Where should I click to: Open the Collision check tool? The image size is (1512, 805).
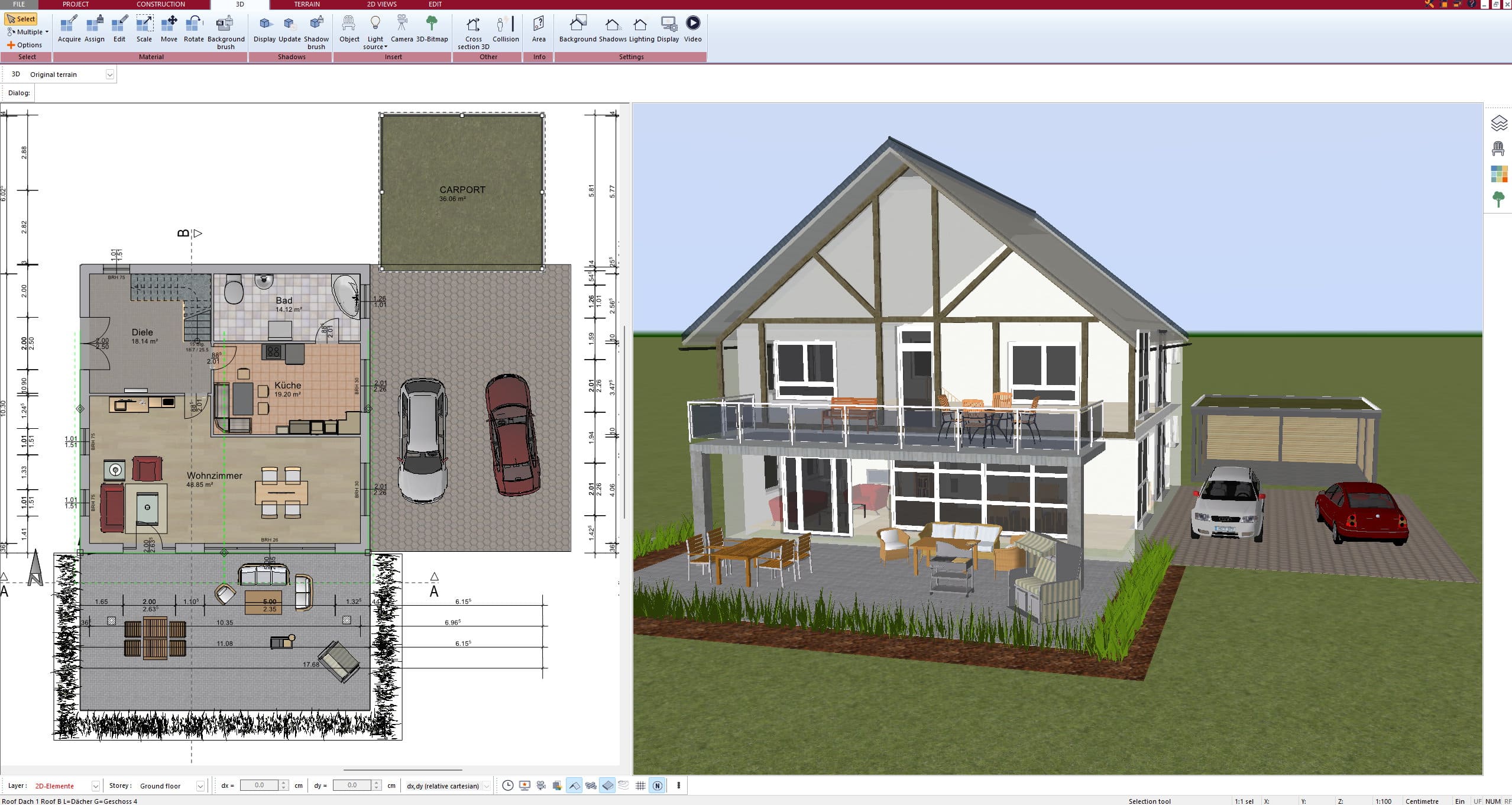click(x=506, y=26)
